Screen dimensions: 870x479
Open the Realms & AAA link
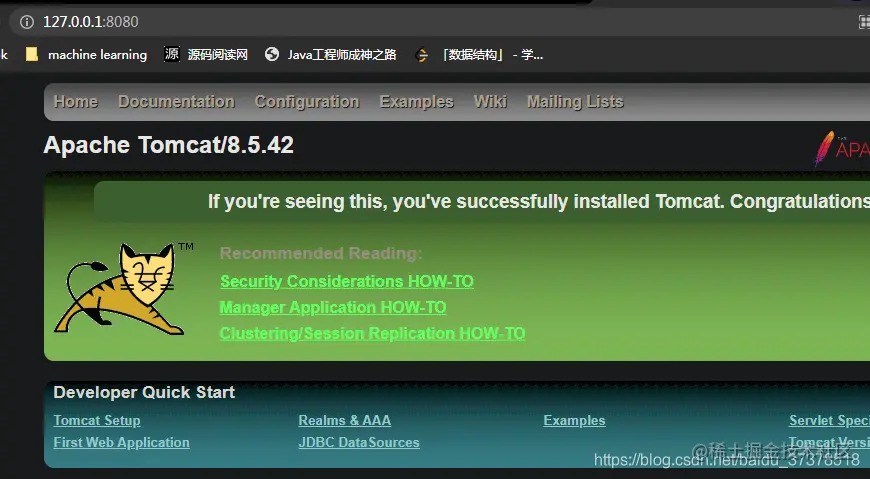tap(345, 421)
